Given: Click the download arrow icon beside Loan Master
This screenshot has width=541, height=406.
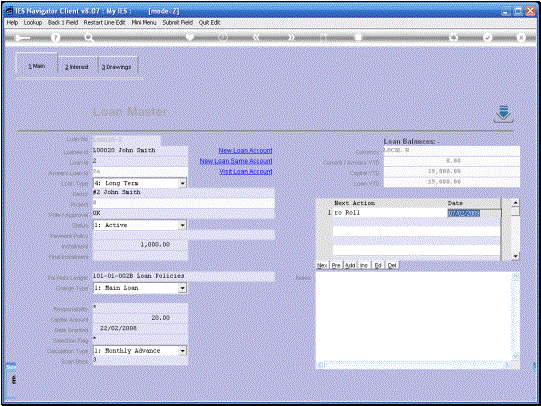Looking at the screenshot, I should (x=503, y=114).
